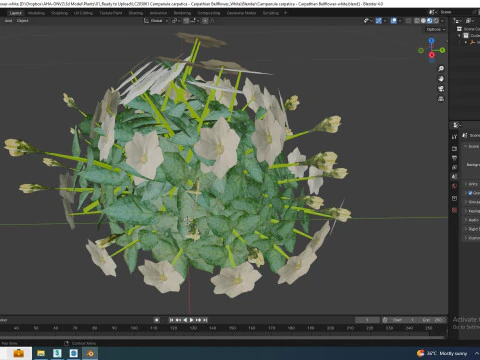
Task: Open the Global transform orientation dropdown
Action: point(156,21)
